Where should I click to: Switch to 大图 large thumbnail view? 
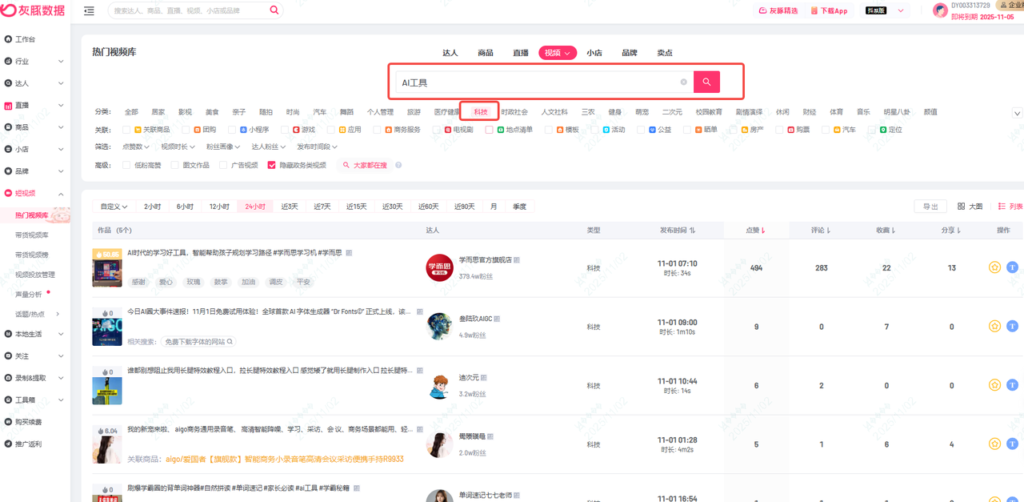[969, 206]
